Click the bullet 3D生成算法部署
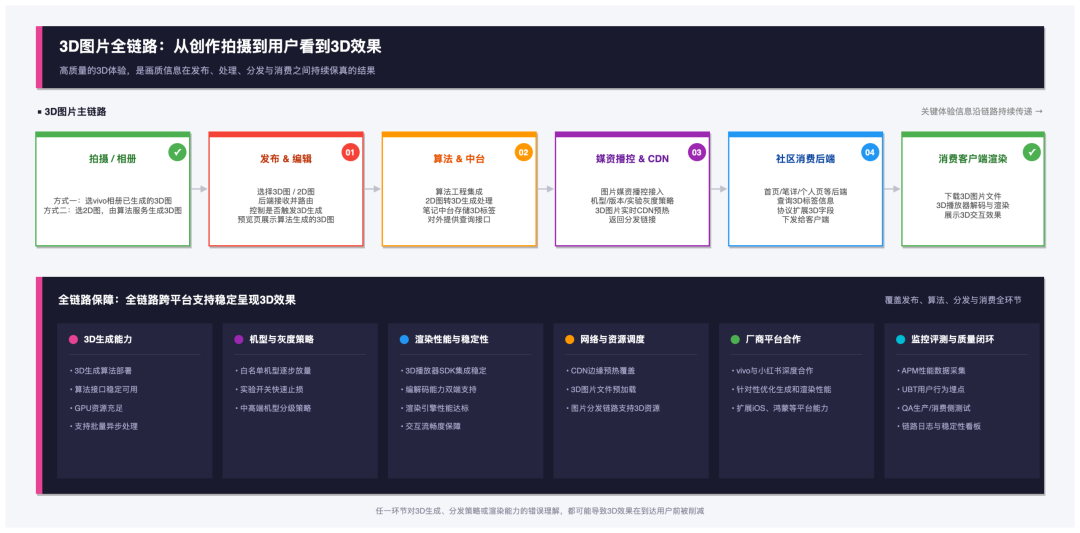 103,370
